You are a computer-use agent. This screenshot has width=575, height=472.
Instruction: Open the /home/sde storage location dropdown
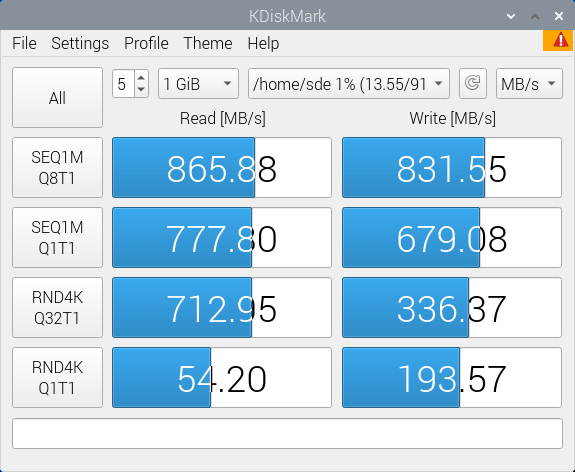pyautogui.click(x=349, y=84)
